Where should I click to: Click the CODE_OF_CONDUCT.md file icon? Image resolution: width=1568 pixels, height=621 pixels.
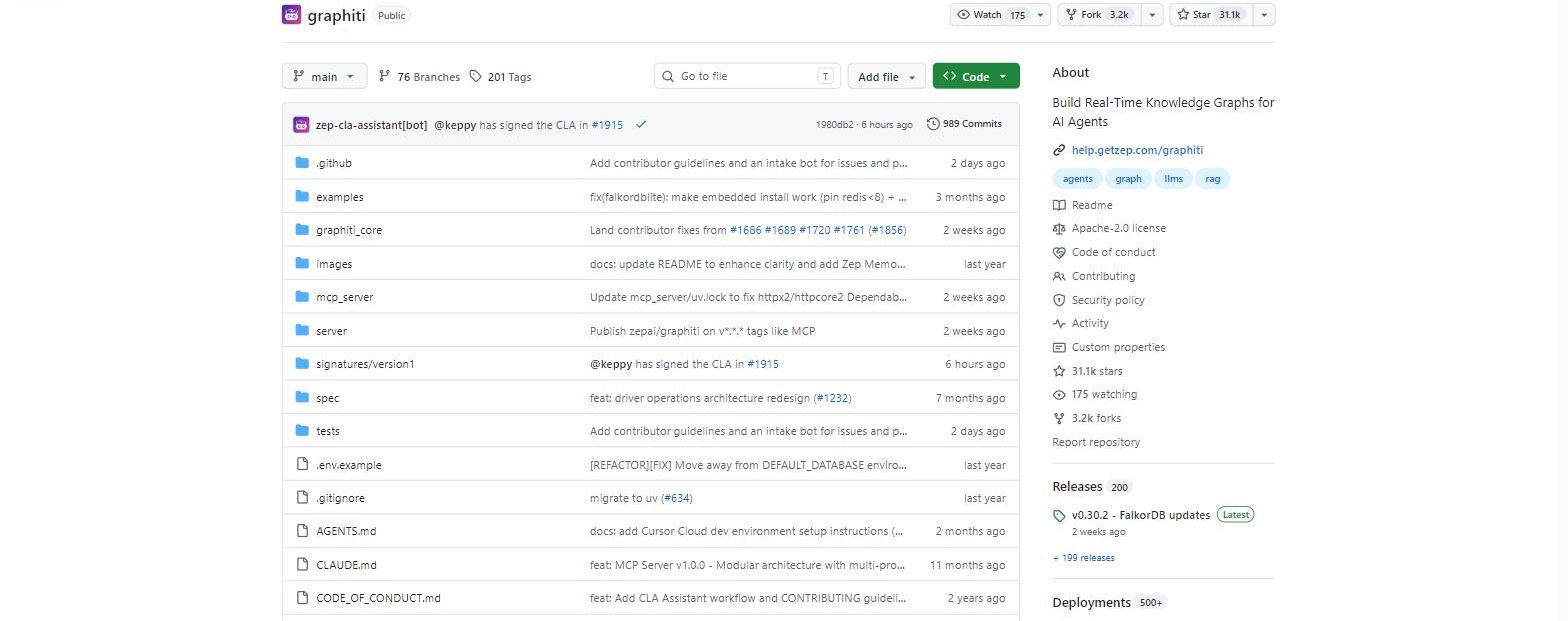click(x=302, y=599)
